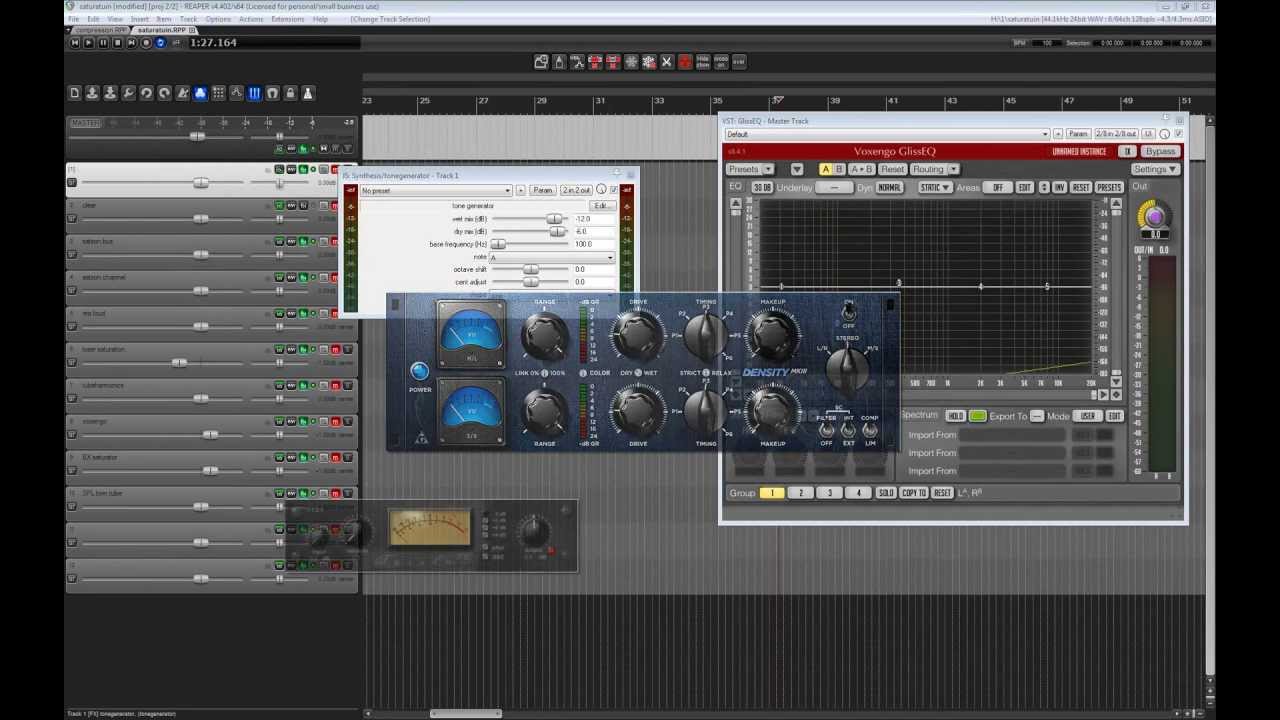Click the upper MAKEUP knob on Density
The height and width of the screenshot is (720, 1280).
point(772,336)
